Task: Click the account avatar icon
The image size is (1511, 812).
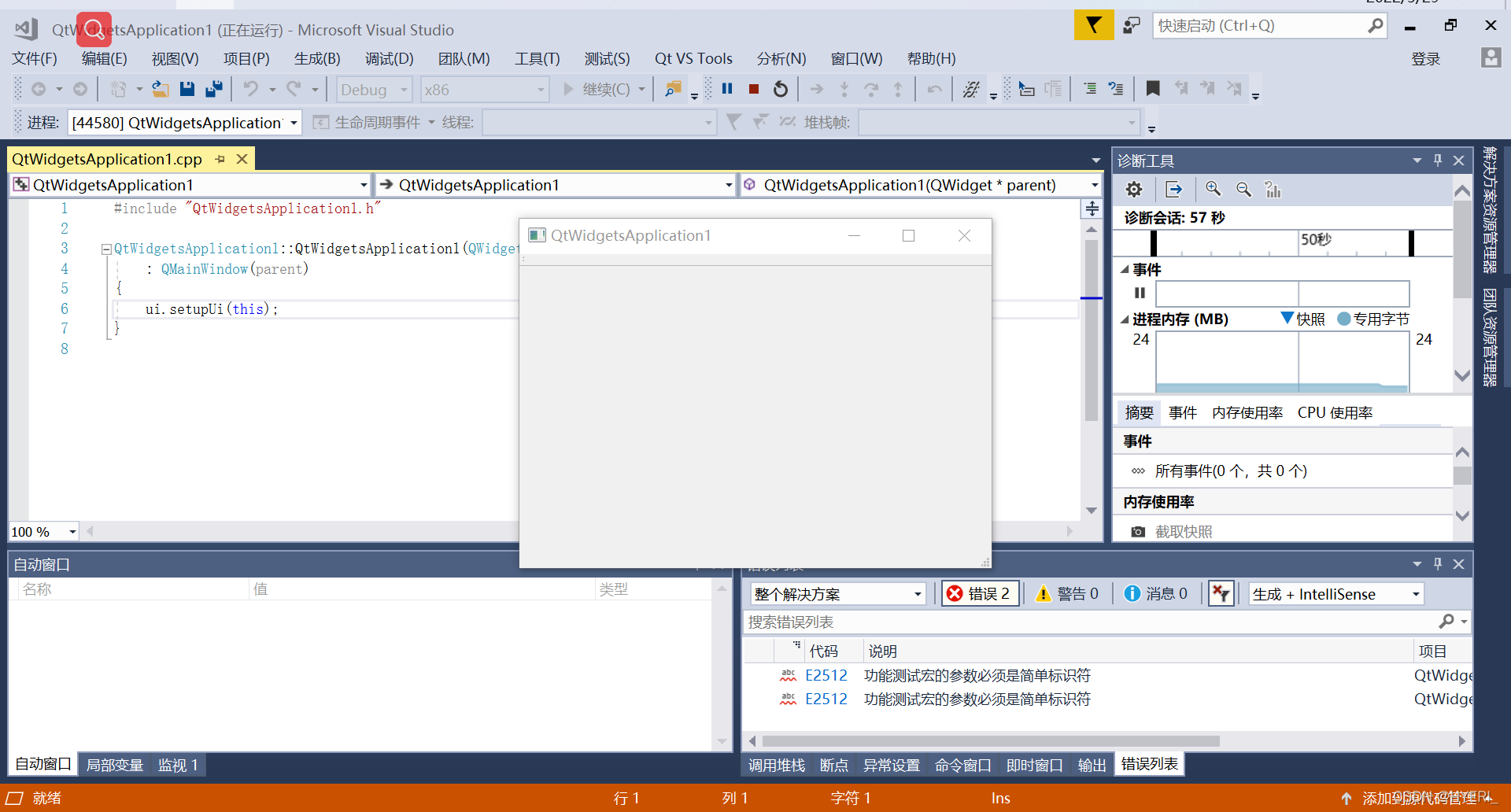Action: tap(1491, 57)
